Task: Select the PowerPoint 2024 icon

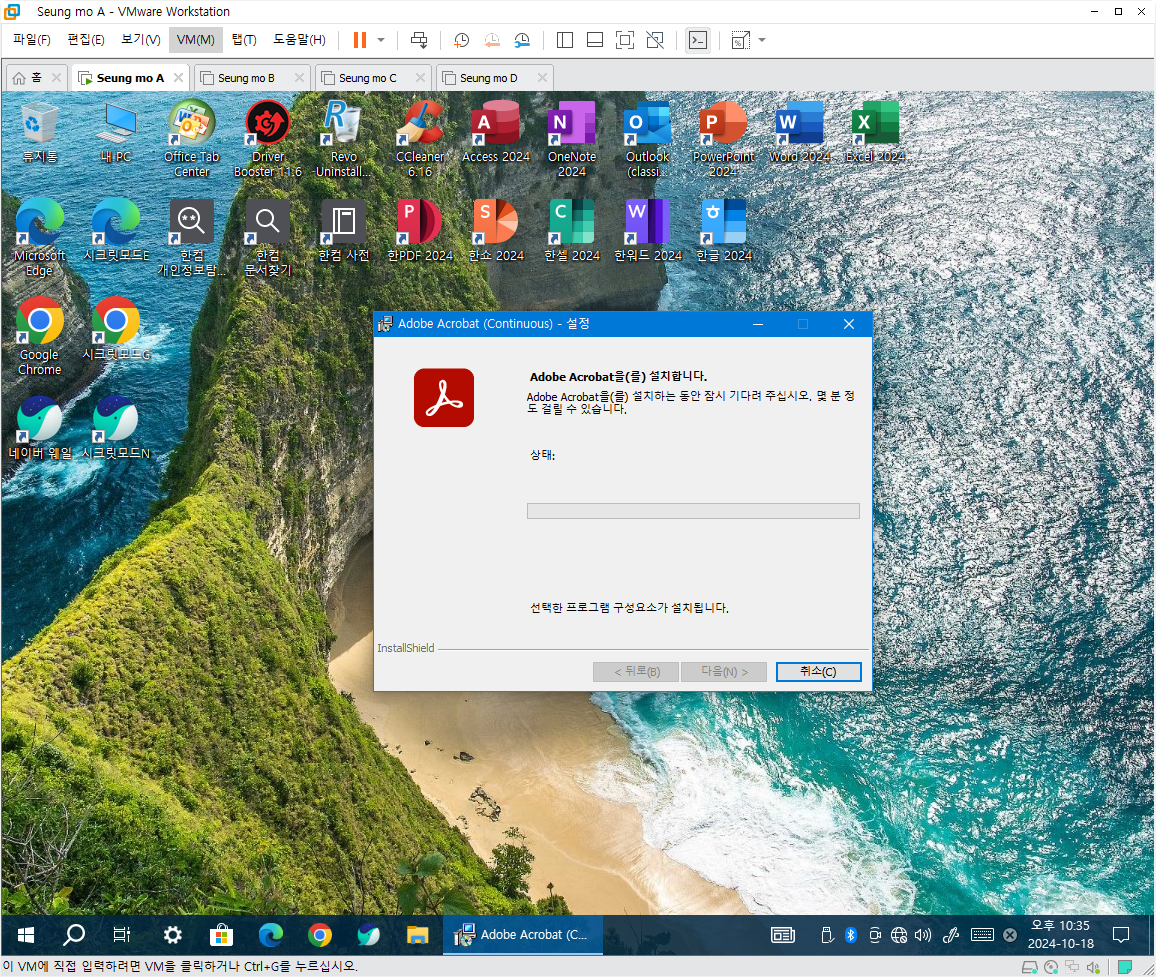Action: (x=723, y=139)
